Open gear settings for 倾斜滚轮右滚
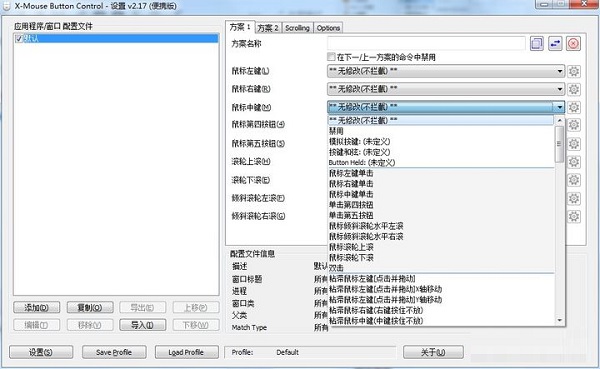600x369 pixels. click(x=574, y=216)
